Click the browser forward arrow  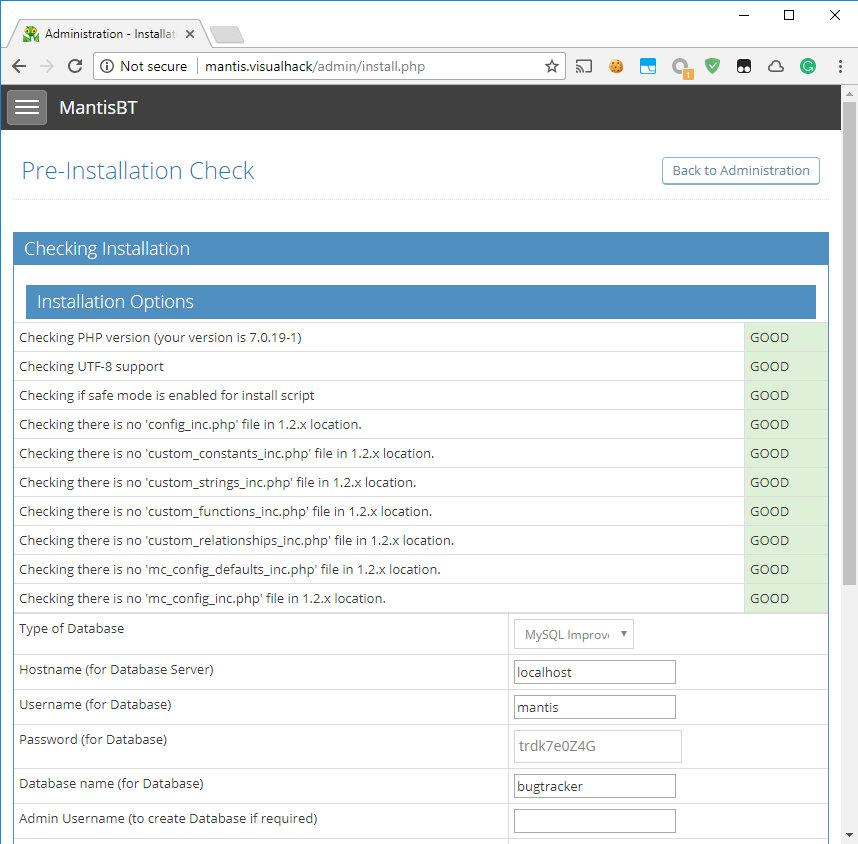pyautogui.click(x=47, y=66)
